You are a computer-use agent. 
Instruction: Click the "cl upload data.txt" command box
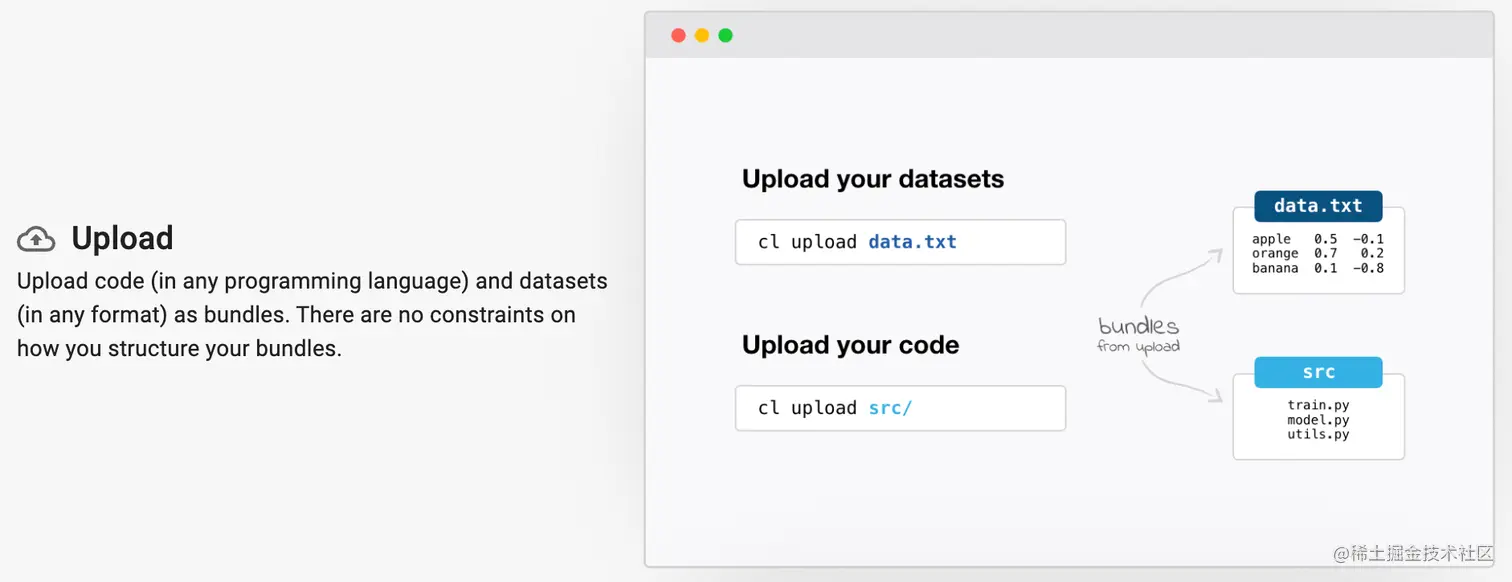coord(900,242)
